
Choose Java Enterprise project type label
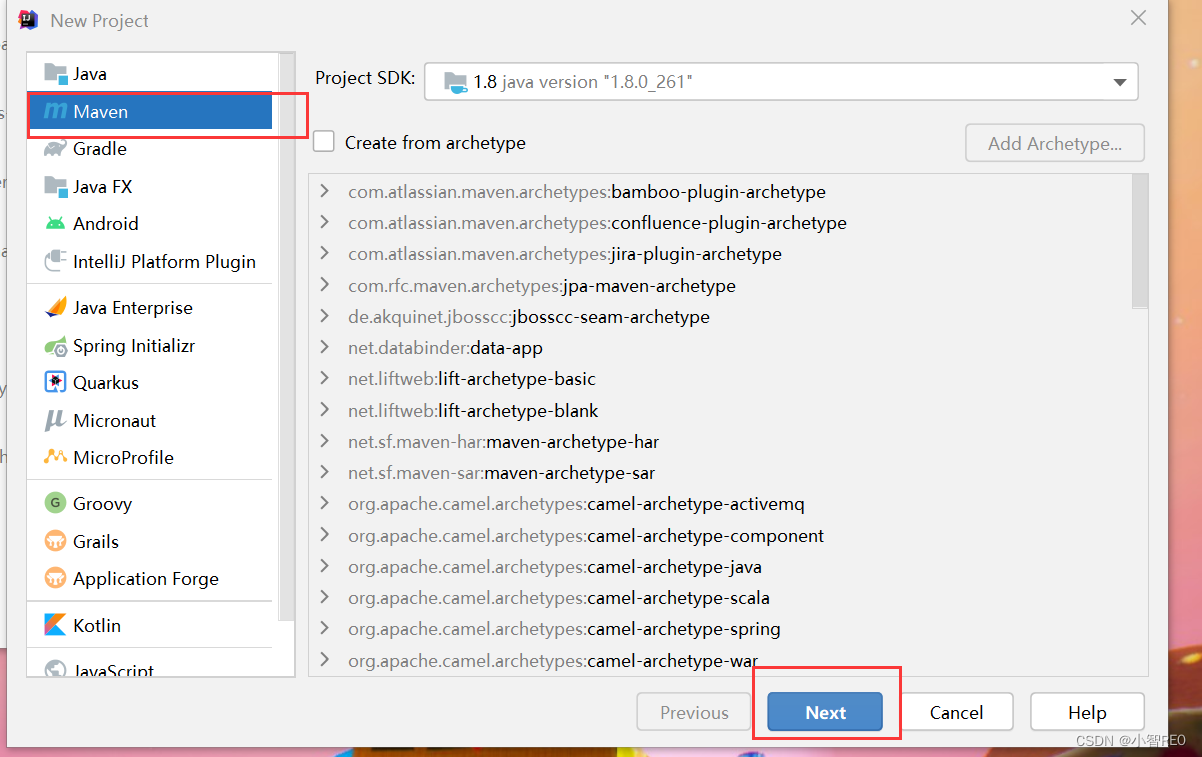tap(133, 308)
